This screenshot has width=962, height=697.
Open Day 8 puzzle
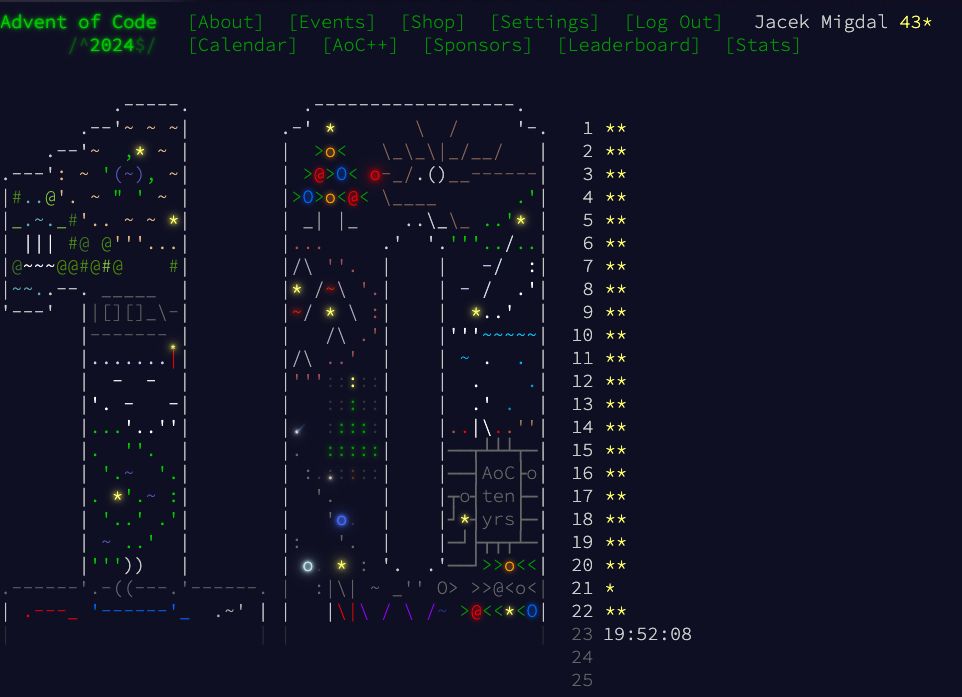(x=604, y=289)
